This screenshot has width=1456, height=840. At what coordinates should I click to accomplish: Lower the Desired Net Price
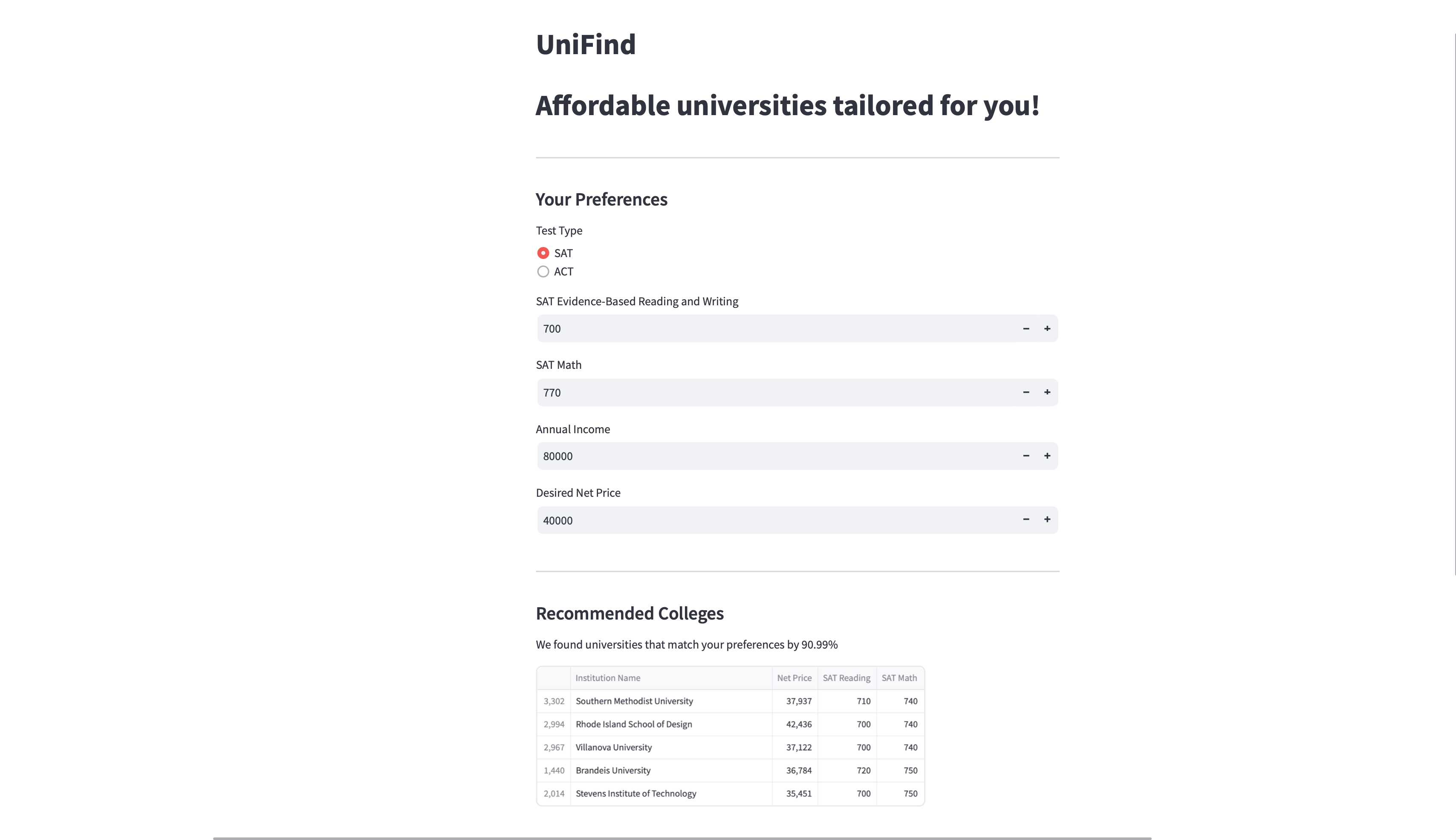[x=1026, y=520]
